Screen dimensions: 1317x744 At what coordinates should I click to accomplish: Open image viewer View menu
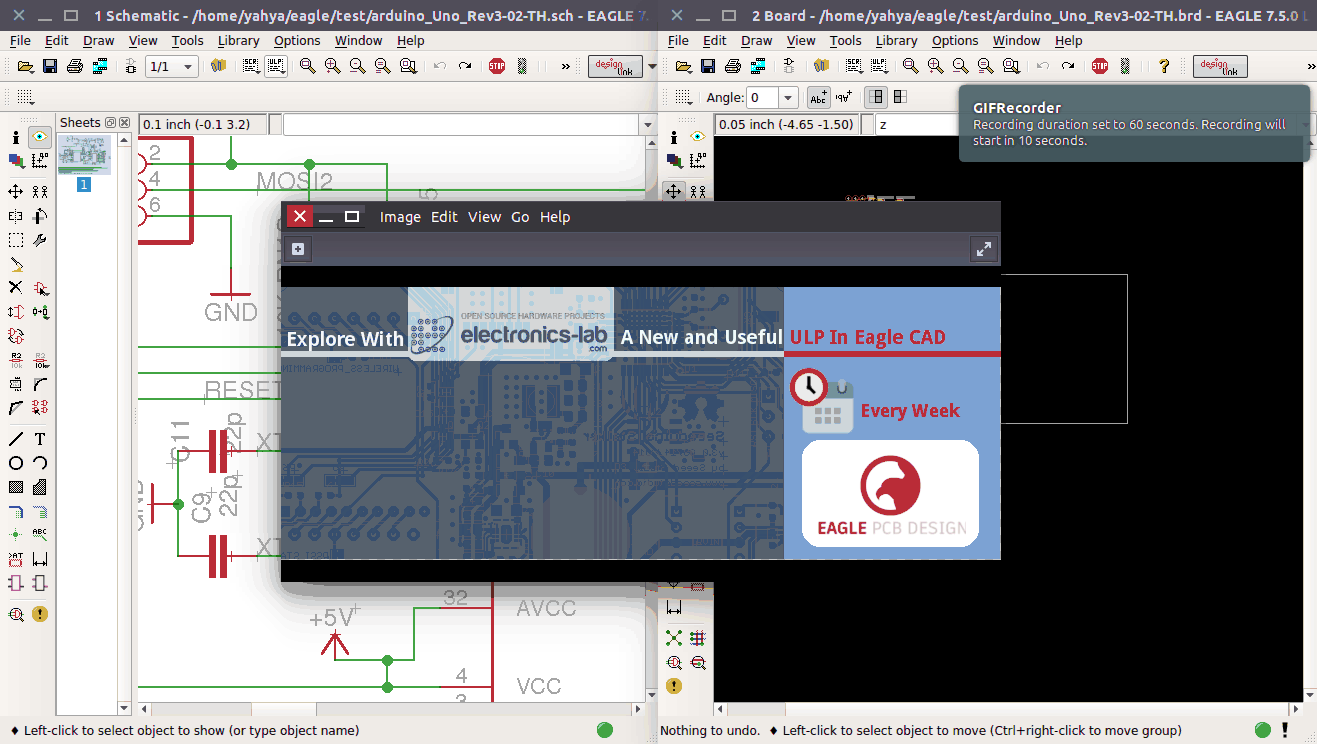click(x=485, y=217)
